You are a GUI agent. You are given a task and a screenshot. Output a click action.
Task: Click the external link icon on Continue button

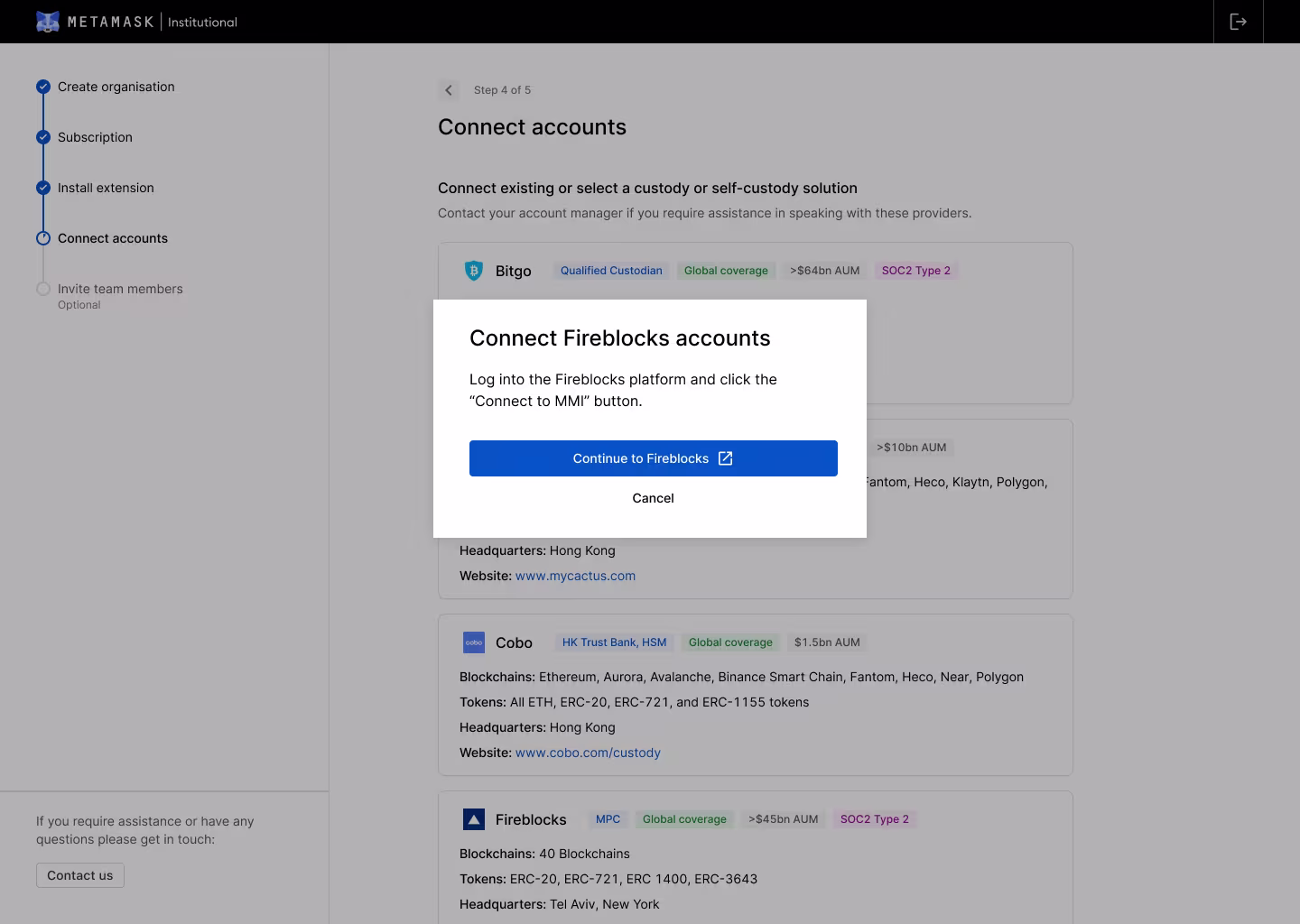point(725,458)
